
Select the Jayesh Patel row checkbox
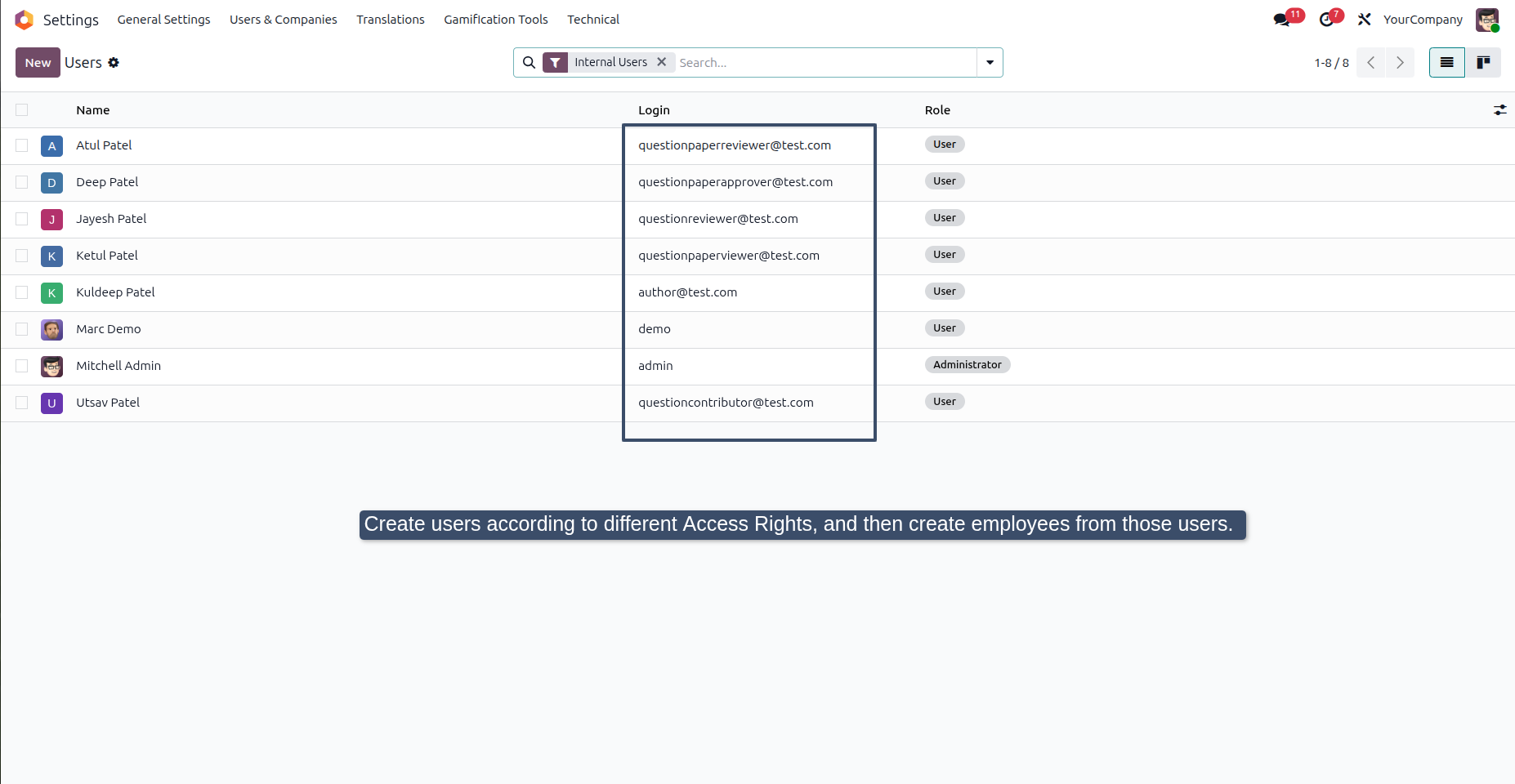22,219
